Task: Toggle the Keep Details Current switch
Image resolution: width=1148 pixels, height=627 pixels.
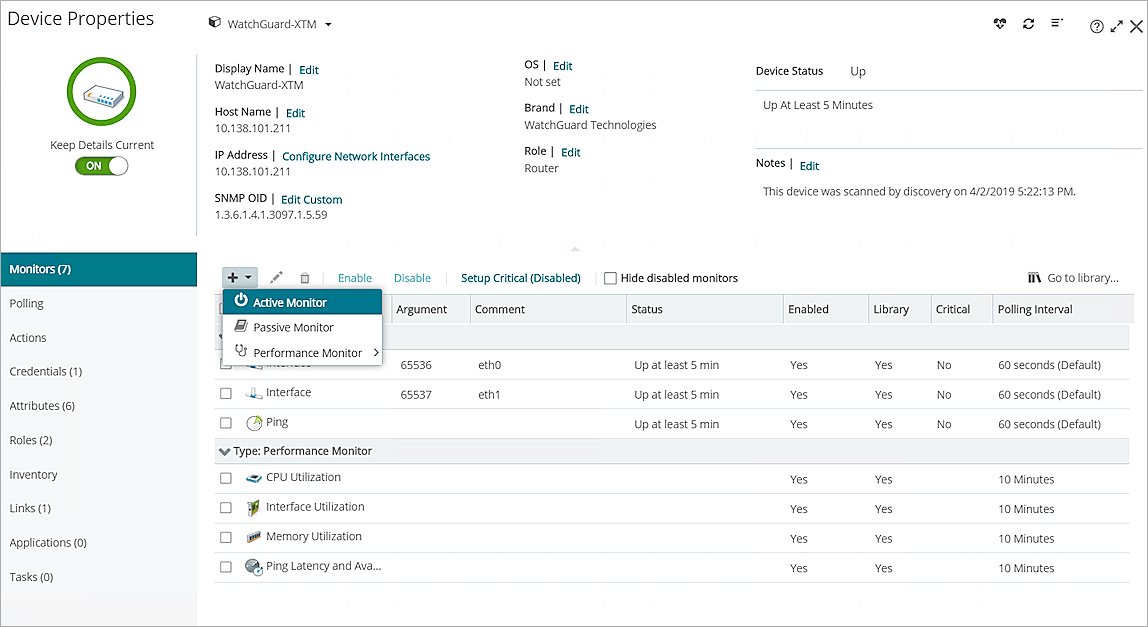Action: (x=102, y=166)
